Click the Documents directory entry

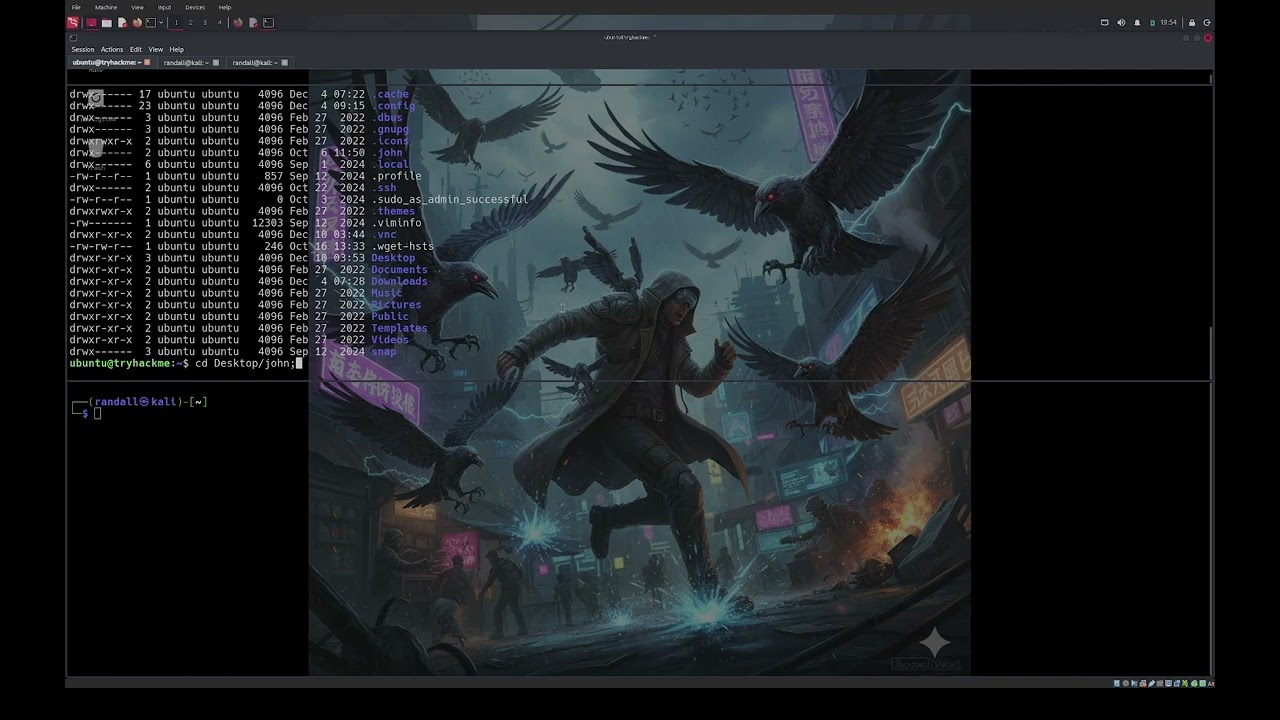click(x=399, y=270)
